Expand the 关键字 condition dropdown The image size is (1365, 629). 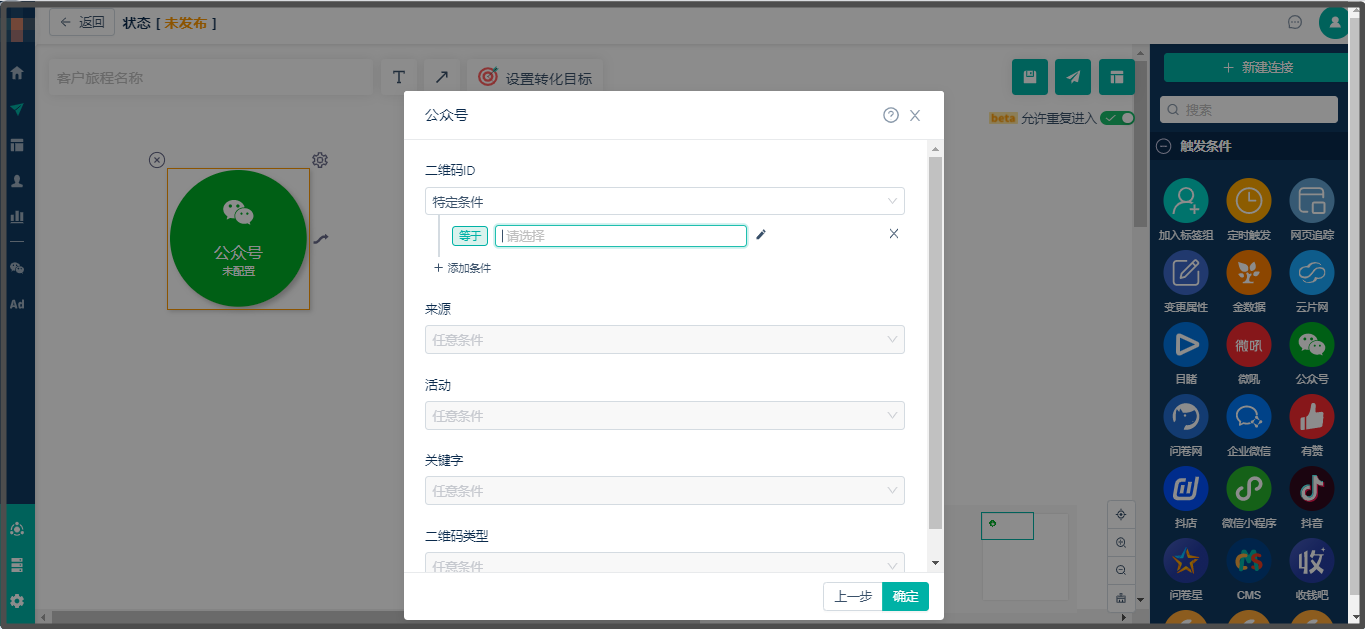(664, 491)
